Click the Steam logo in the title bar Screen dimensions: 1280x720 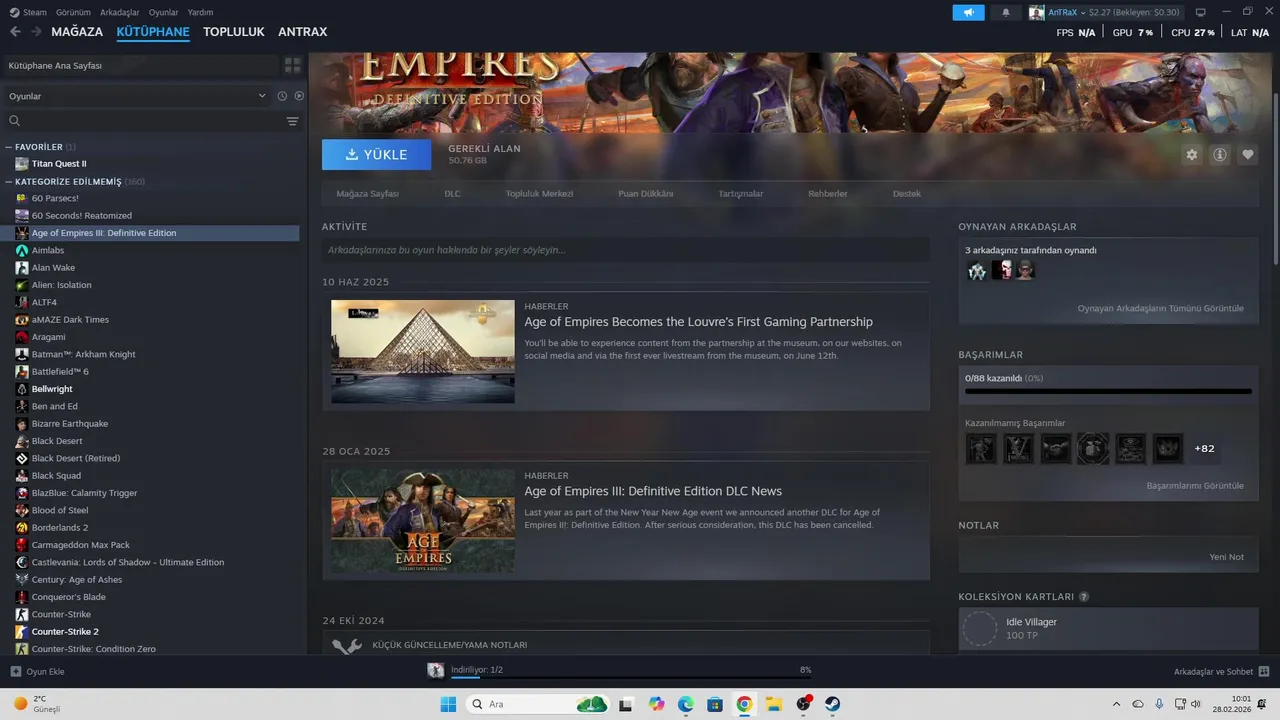coord(14,12)
